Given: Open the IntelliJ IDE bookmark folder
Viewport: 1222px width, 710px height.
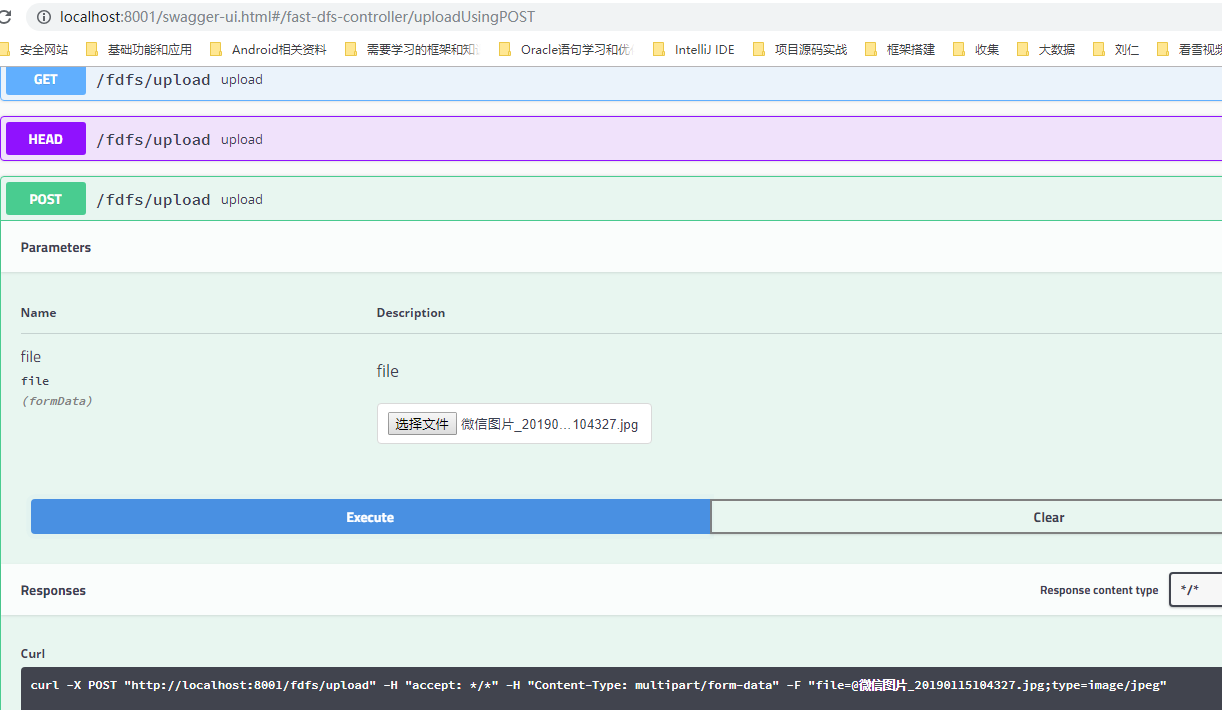Looking at the screenshot, I should pos(693,49).
